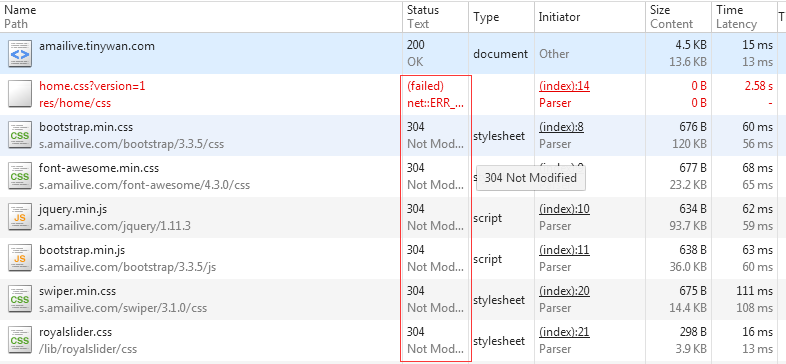This screenshot has height=364, width=786.
Task: Open the (index):10 initiator link
Action: pos(564,209)
